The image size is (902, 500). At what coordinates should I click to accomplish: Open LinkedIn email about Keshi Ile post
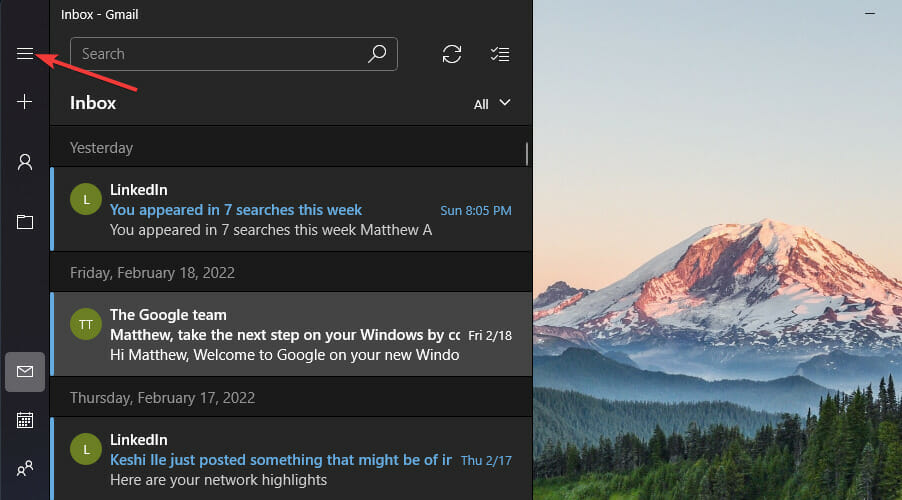(x=290, y=460)
